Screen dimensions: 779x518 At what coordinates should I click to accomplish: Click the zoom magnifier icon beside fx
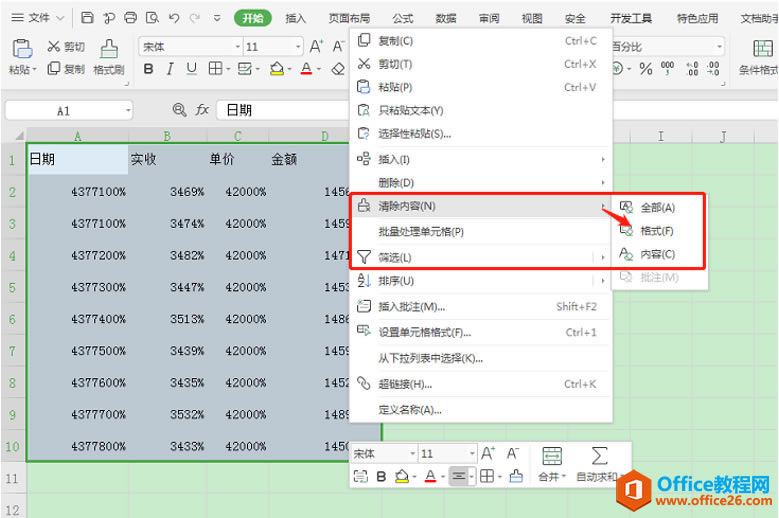179,109
